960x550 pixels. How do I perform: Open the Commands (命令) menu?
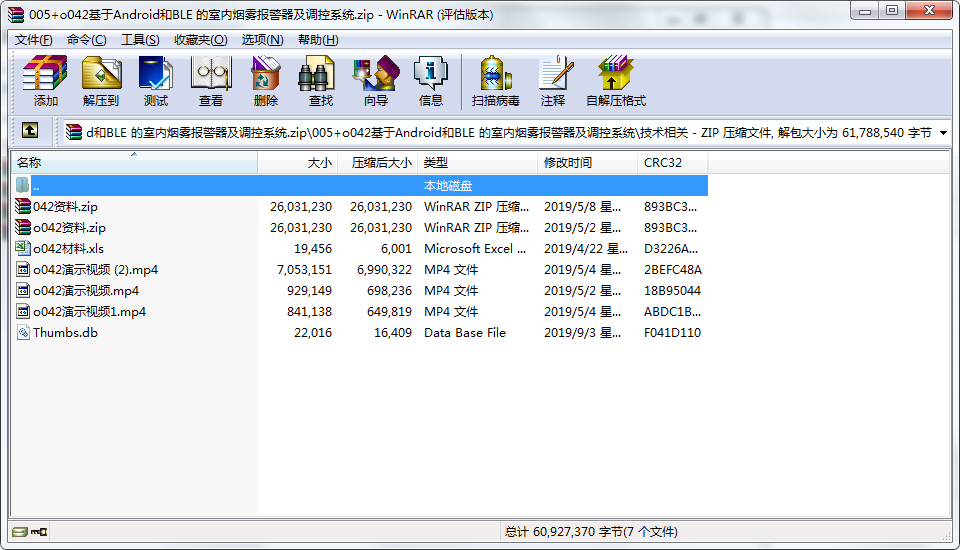pyautogui.click(x=86, y=40)
